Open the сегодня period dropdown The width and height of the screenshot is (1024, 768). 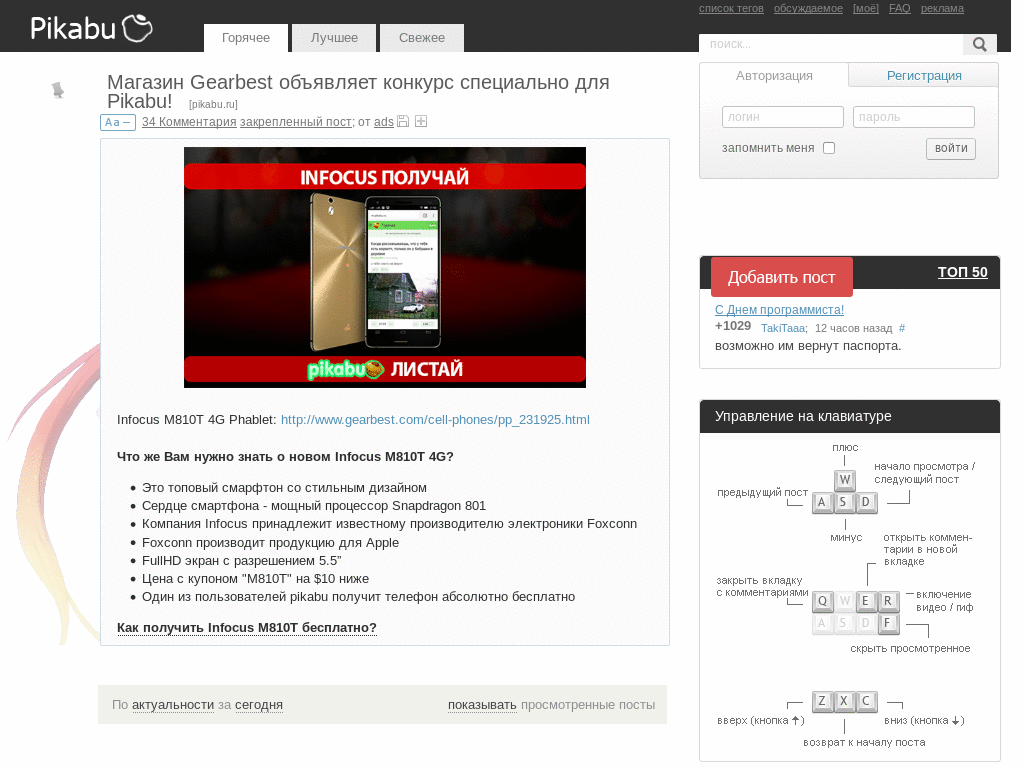click(x=259, y=705)
